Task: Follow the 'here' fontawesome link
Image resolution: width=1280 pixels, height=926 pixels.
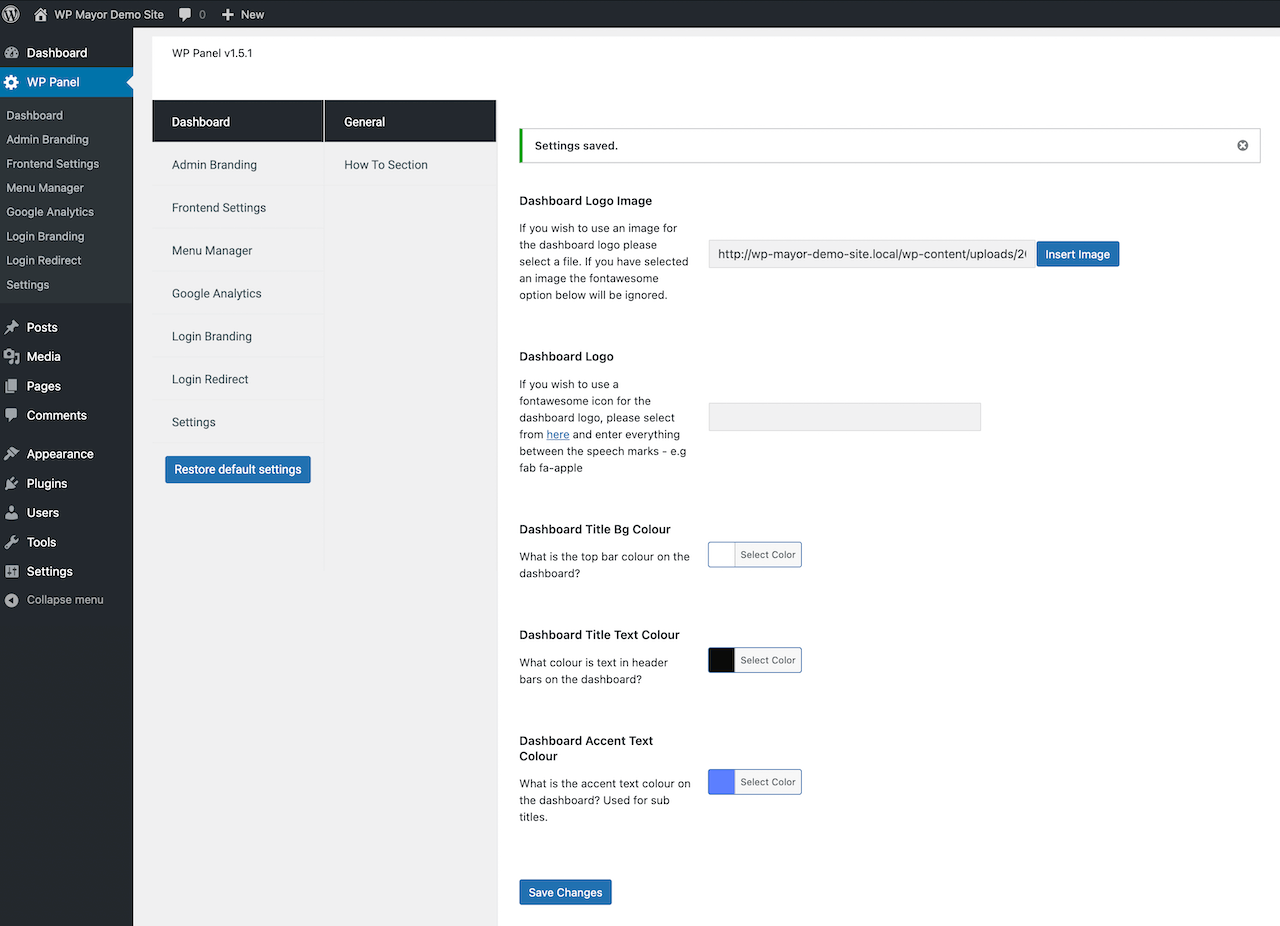Action: click(x=558, y=435)
